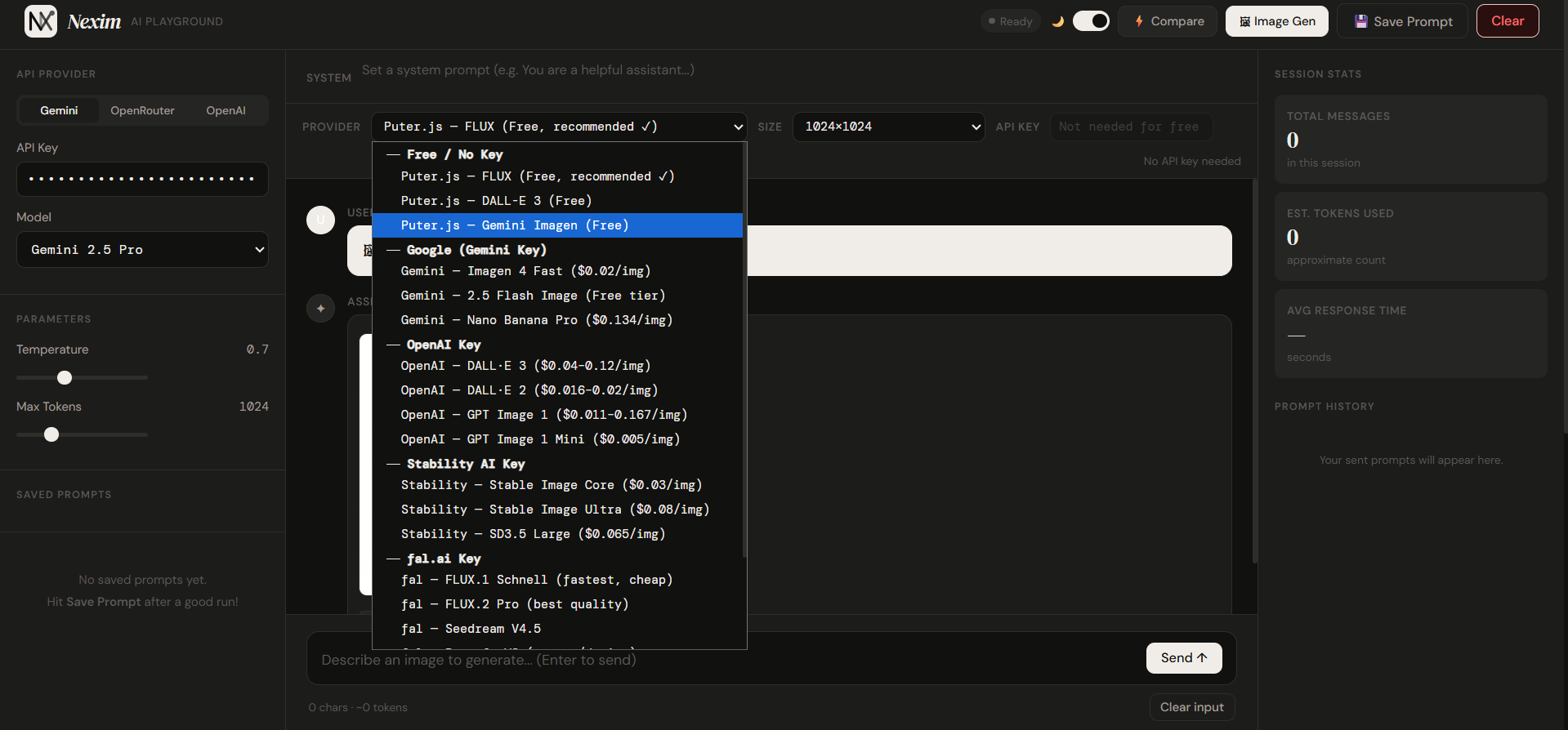Click the image prompt text area
Viewport: 1568px width, 730px height.
point(727,659)
